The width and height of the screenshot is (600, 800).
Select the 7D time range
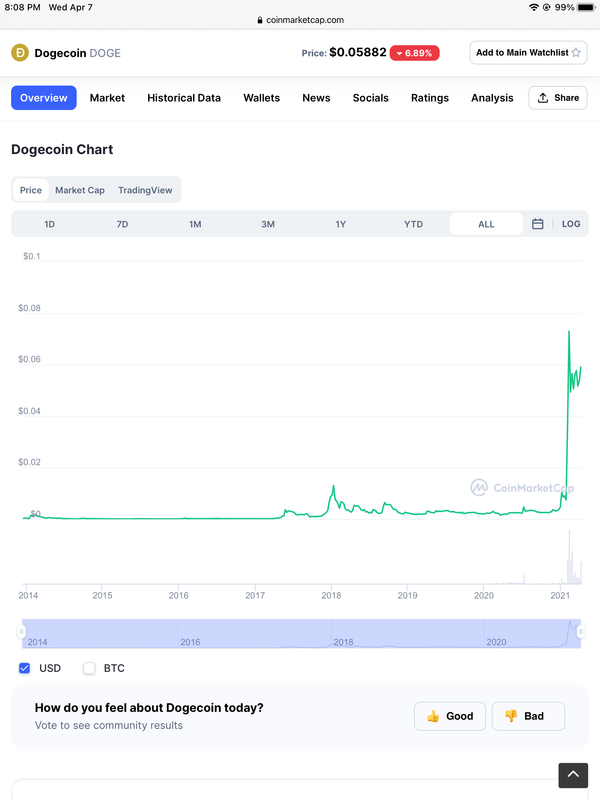coord(122,224)
